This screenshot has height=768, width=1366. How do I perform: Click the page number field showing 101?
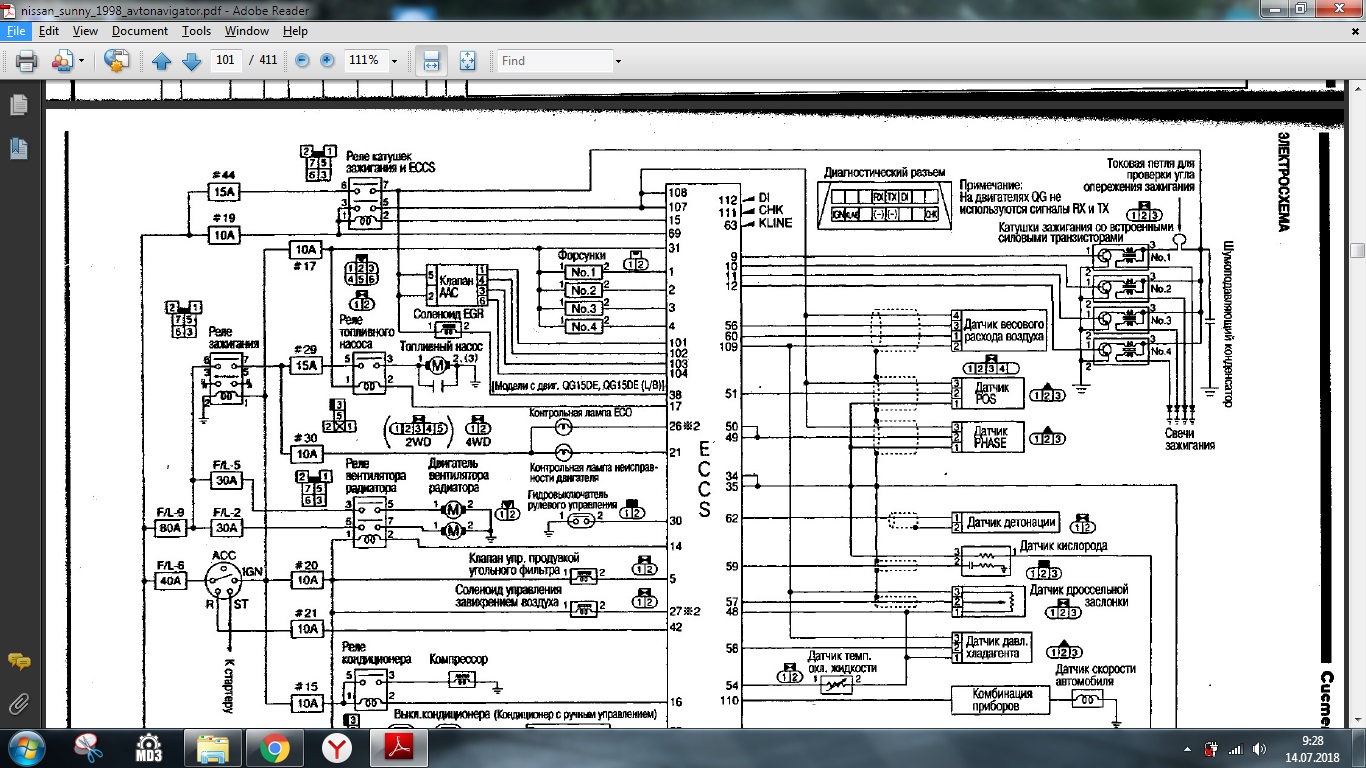[x=225, y=60]
